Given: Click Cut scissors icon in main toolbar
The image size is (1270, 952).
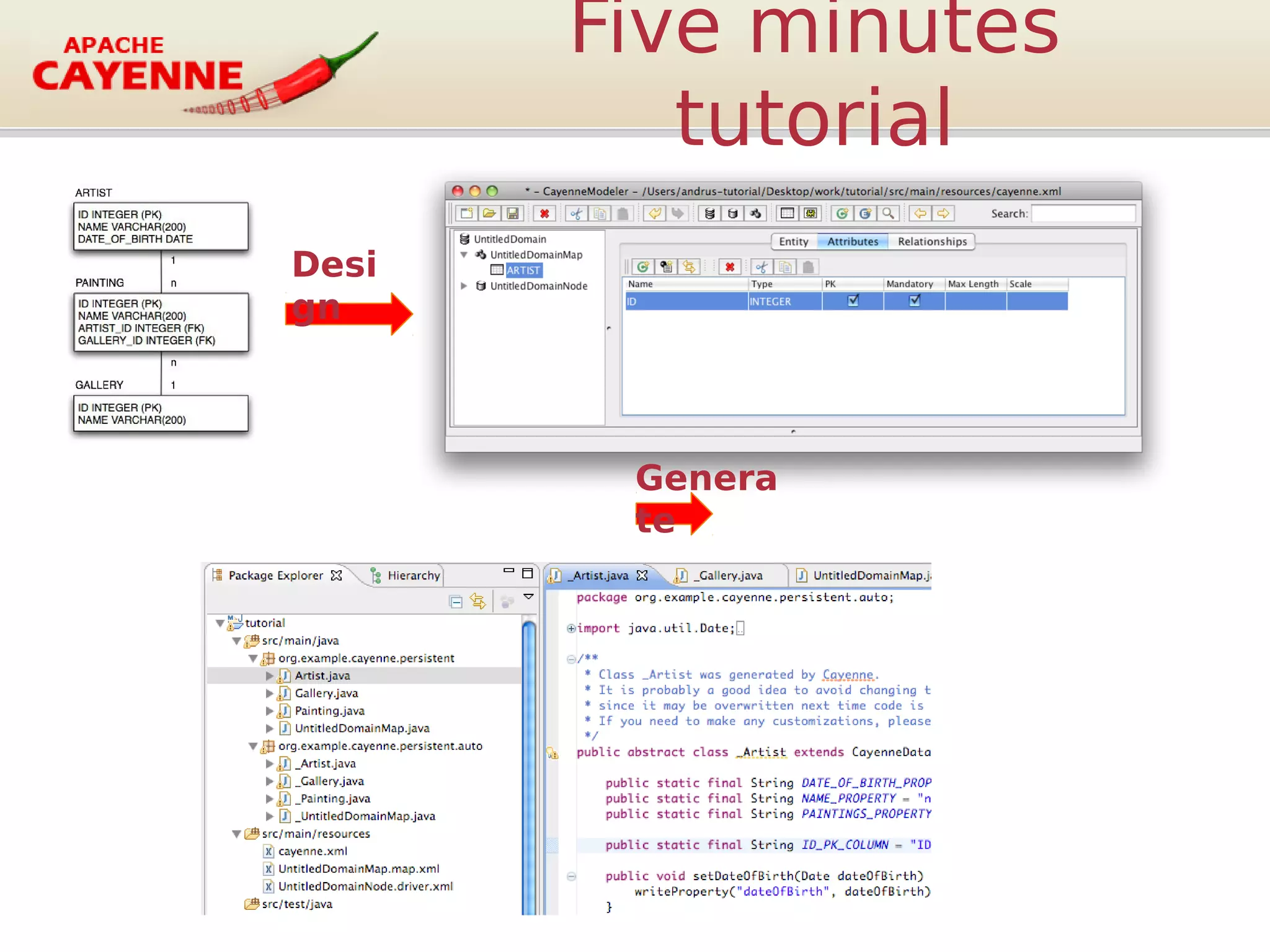Looking at the screenshot, I should pyautogui.click(x=577, y=214).
